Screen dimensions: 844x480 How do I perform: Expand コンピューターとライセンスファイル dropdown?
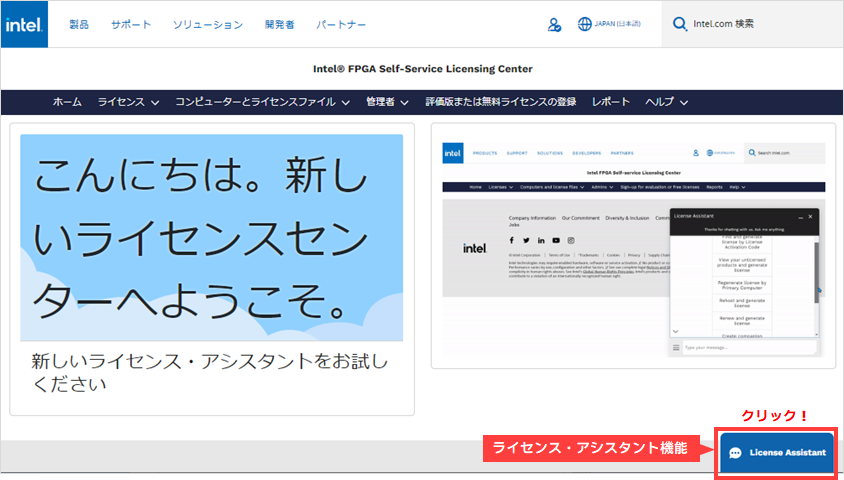(x=262, y=102)
